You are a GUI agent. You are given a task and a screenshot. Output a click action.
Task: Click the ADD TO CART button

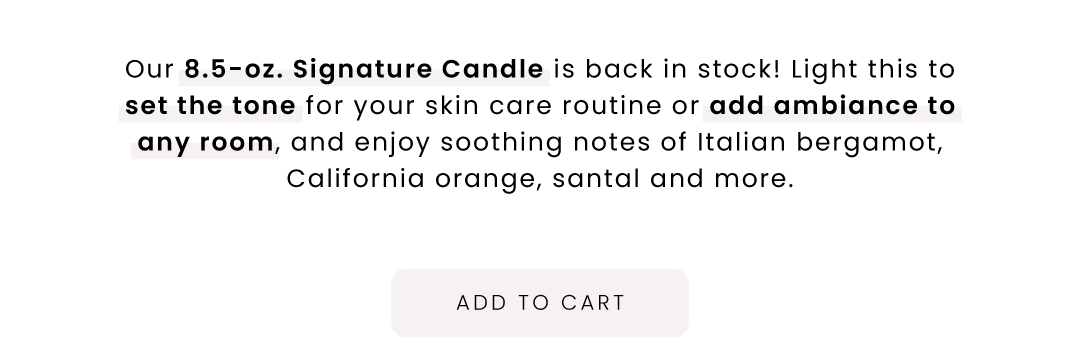pyautogui.click(x=539, y=303)
